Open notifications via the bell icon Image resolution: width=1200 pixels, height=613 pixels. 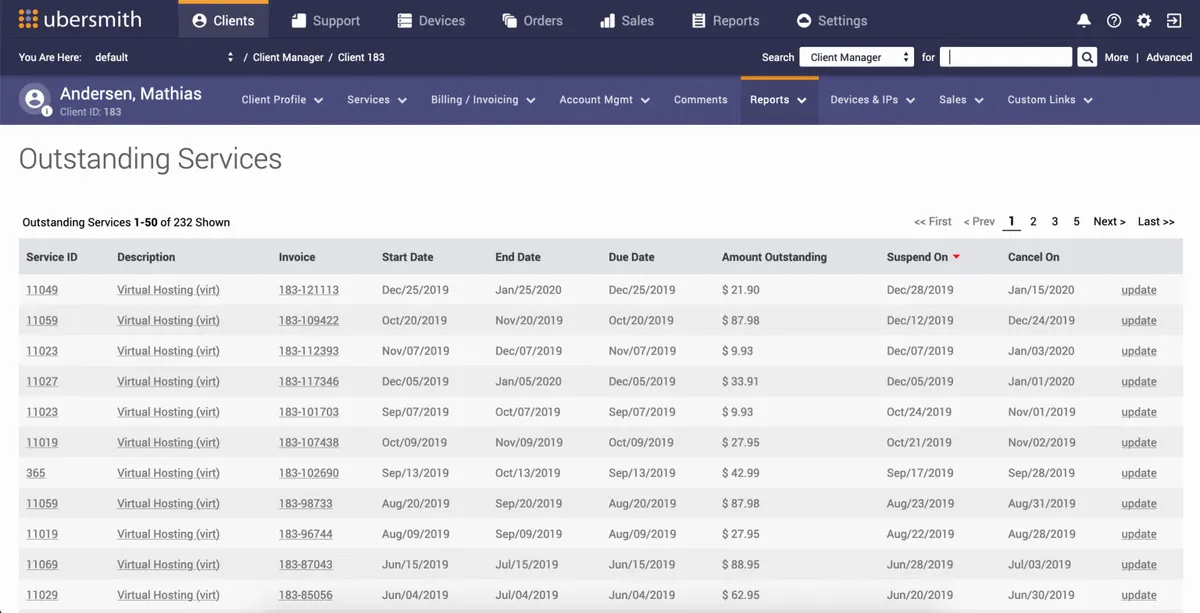(1083, 19)
